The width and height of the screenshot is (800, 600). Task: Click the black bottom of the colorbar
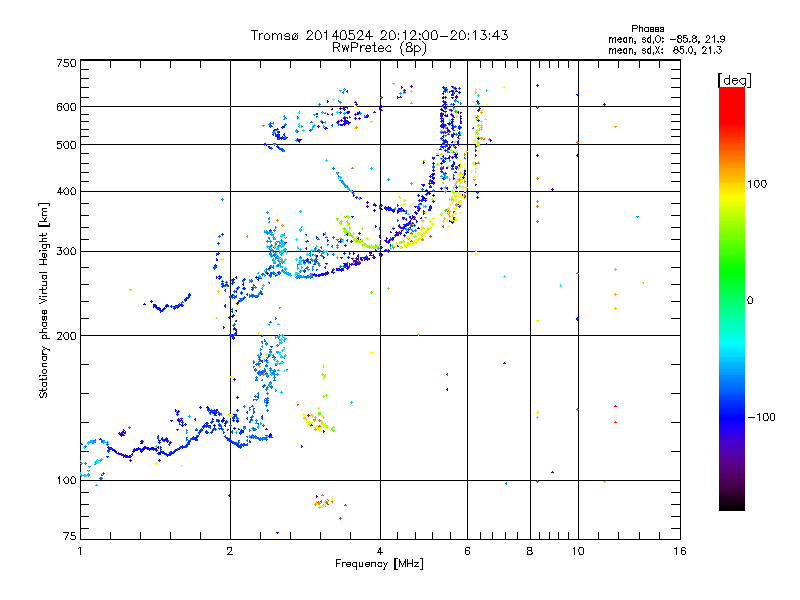tap(732, 503)
